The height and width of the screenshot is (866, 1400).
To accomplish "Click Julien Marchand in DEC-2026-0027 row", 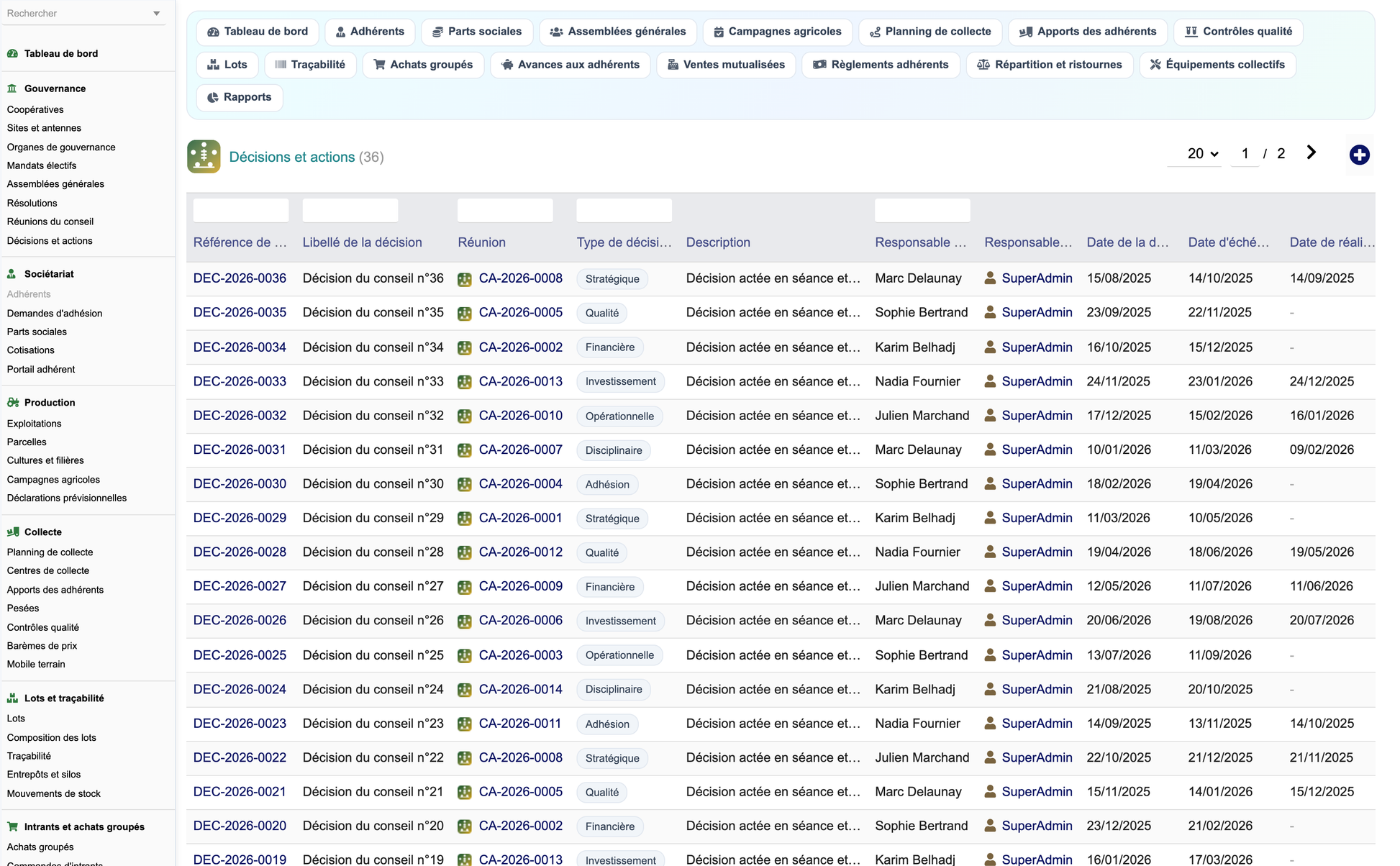I will click(x=922, y=586).
